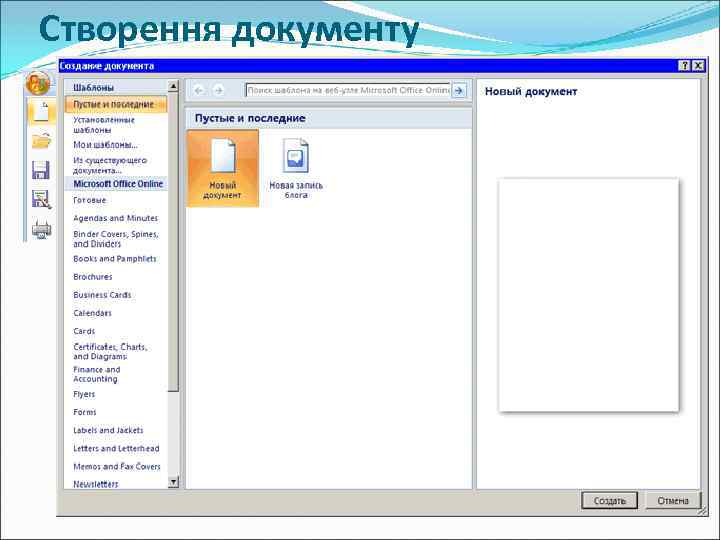Select the Calendars category
This screenshot has height=540, width=720.
pos(92,313)
